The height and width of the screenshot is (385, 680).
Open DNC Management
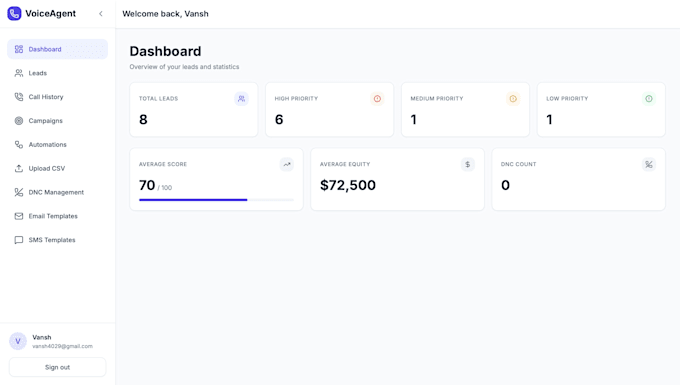pyautogui.click(x=57, y=192)
